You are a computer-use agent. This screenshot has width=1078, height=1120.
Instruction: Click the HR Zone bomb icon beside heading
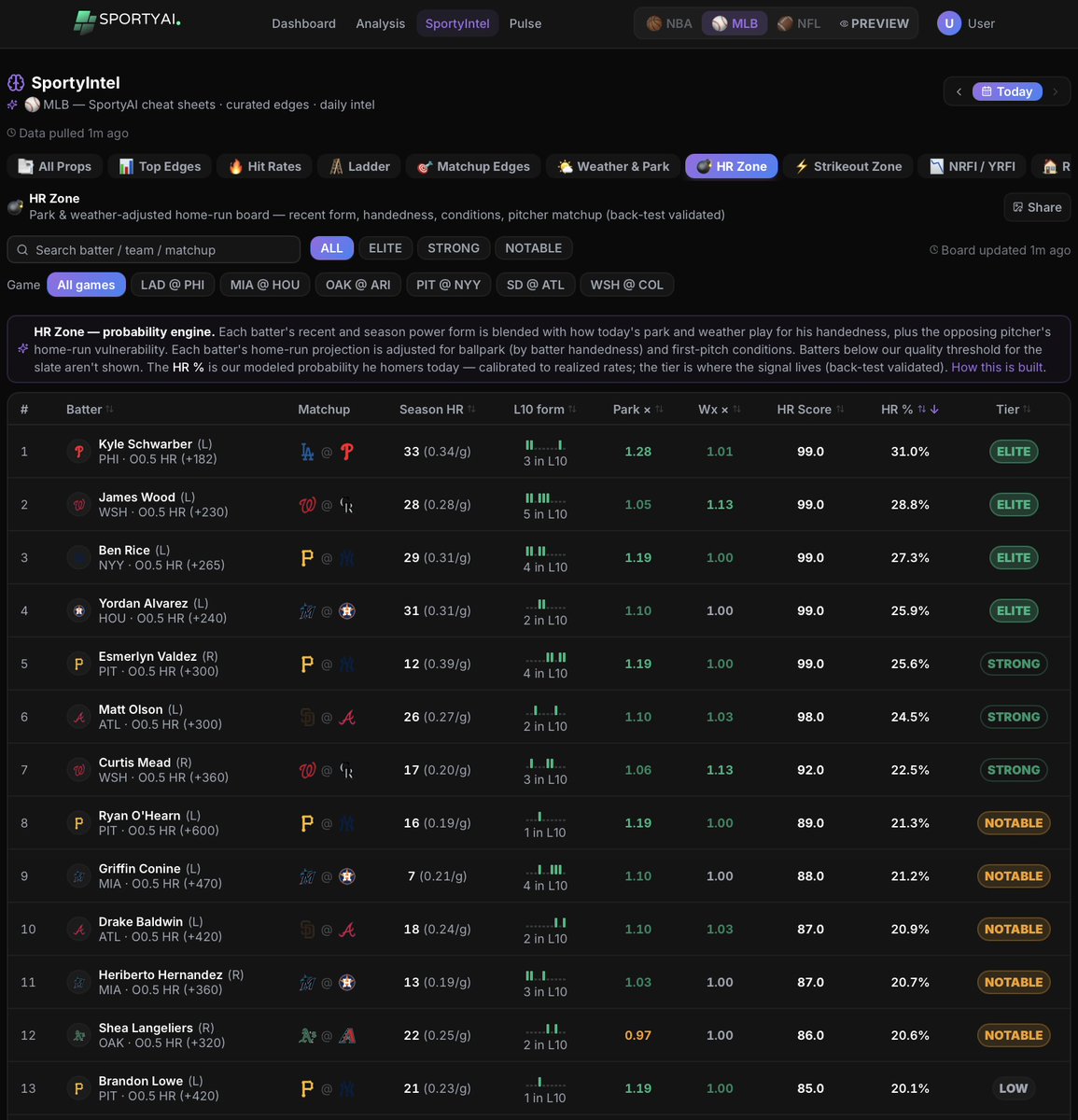tap(15, 206)
